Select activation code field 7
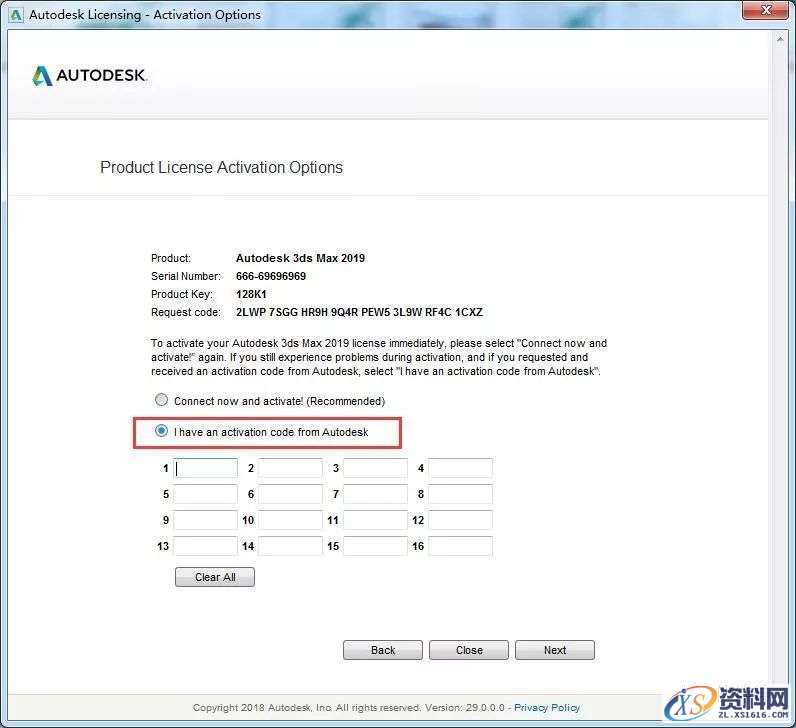 pyautogui.click(x=376, y=494)
